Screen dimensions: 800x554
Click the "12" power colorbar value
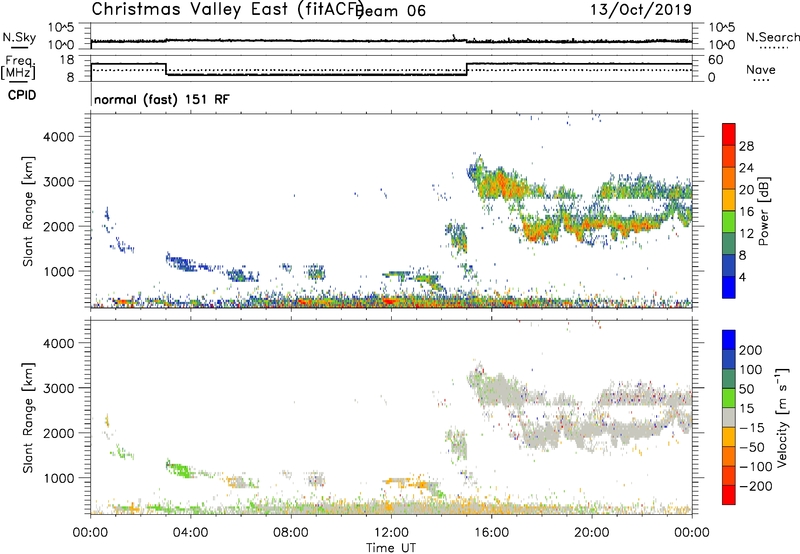[746, 234]
